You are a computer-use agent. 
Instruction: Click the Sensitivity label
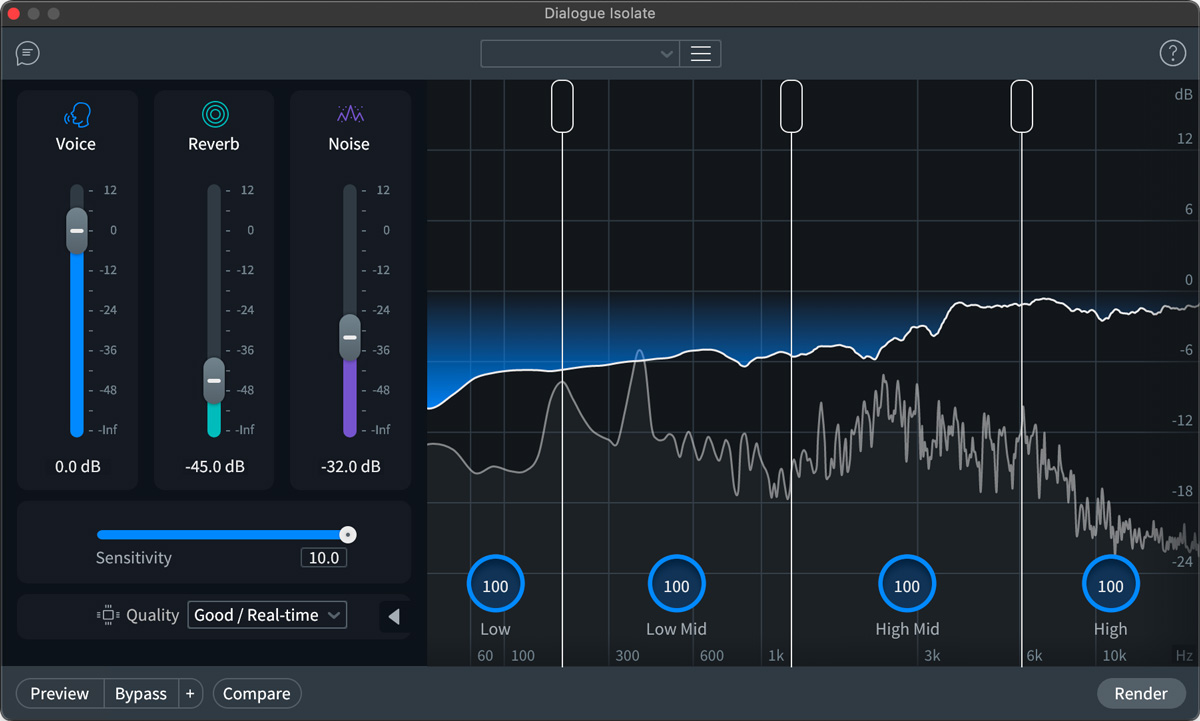pyautogui.click(x=134, y=558)
